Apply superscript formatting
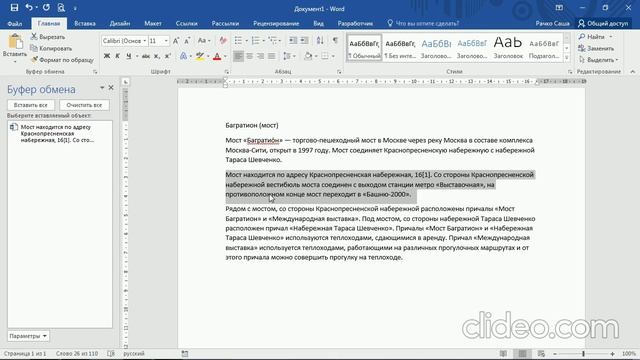The height and width of the screenshot is (360, 640). click(x=167, y=56)
